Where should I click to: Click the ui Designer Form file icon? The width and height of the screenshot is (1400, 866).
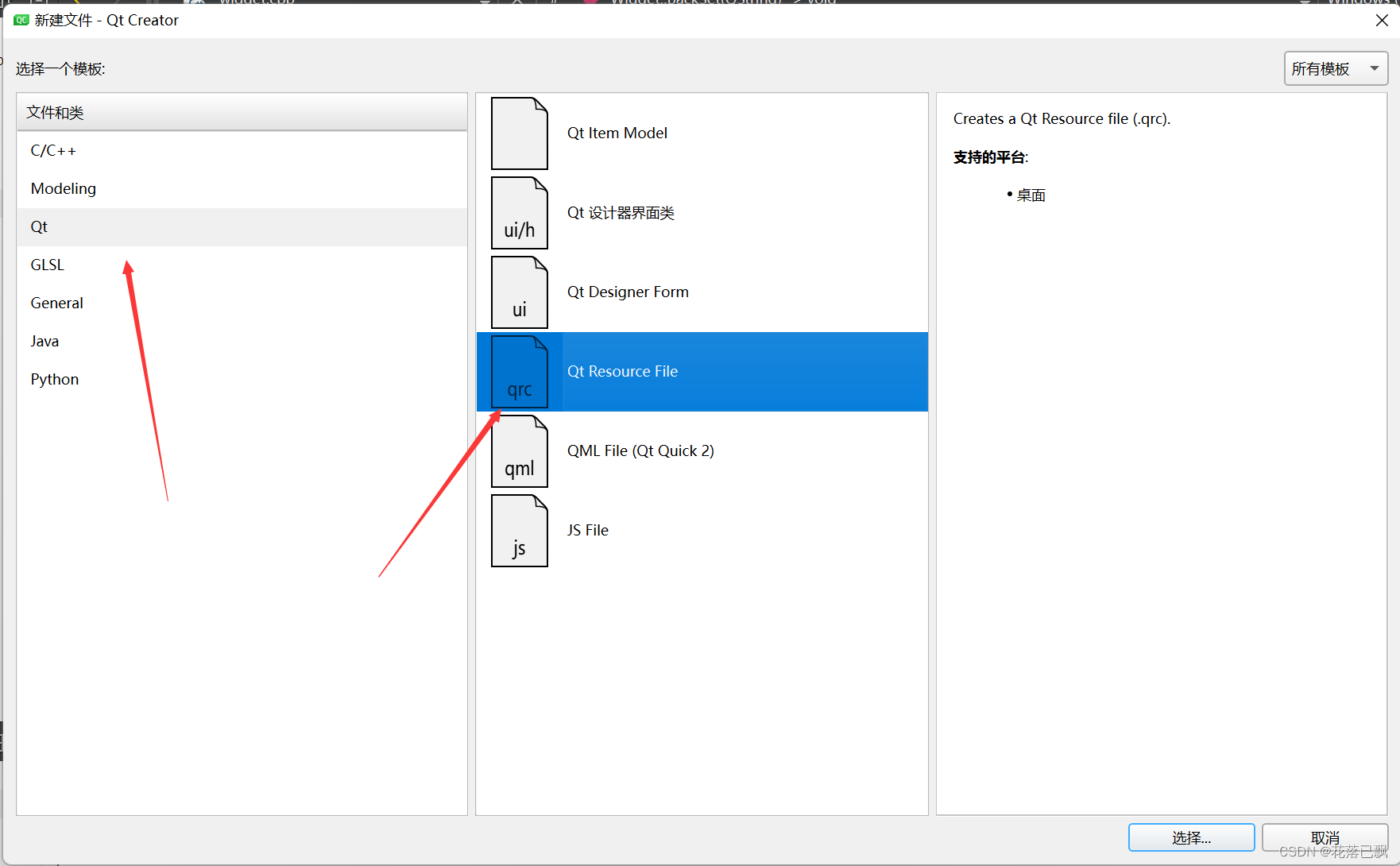pyautogui.click(x=520, y=292)
